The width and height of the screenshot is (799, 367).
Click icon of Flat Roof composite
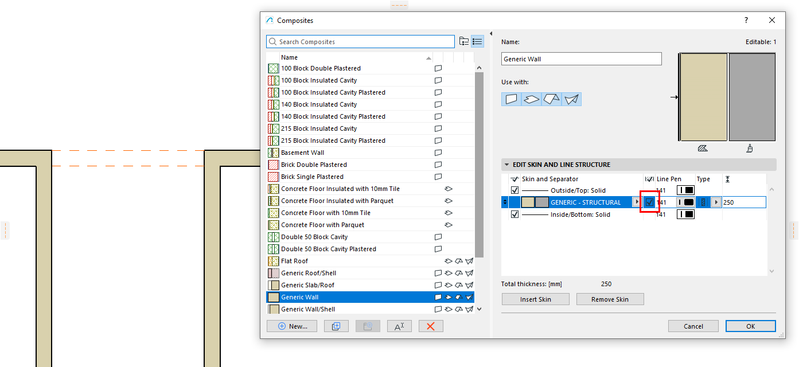tap(274, 261)
